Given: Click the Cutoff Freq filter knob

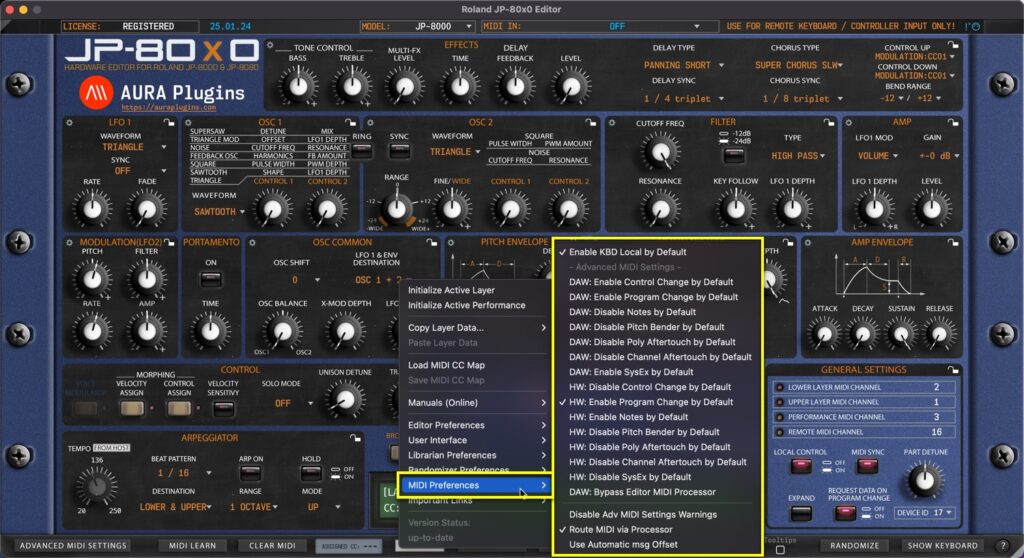Looking at the screenshot, I should (x=658, y=153).
